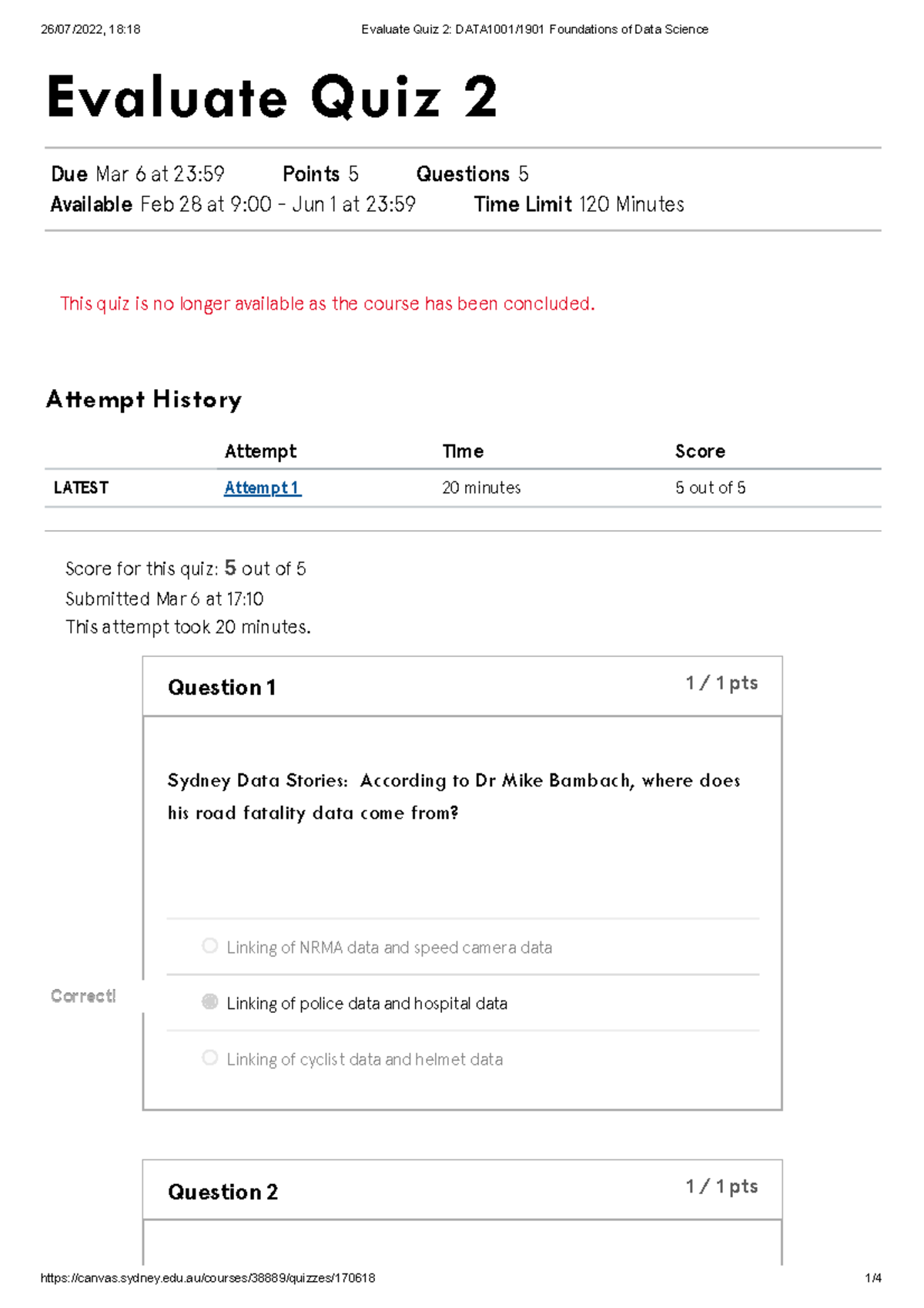Click the Time column header
Image resolution: width=924 pixels, height=1308 pixels.
point(463,451)
